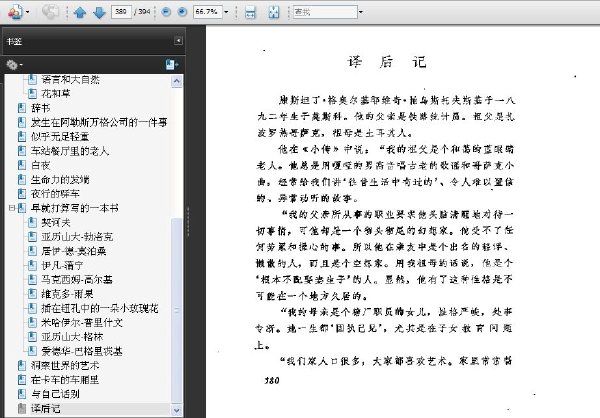This screenshot has width=600, height=418.
Task: Click the fit full page icon
Action: [x=274, y=12]
